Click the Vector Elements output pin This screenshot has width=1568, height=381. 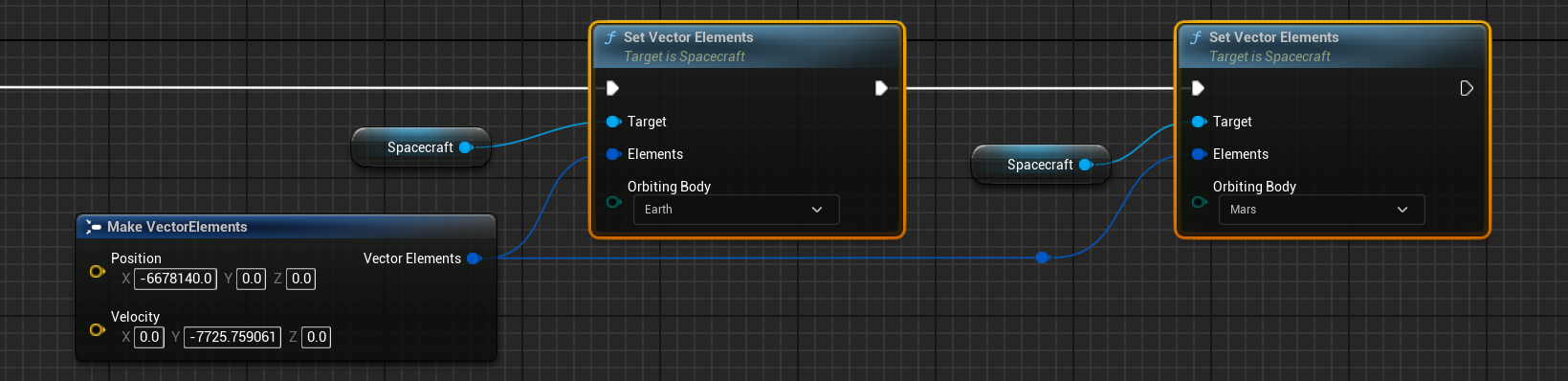(x=474, y=258)
